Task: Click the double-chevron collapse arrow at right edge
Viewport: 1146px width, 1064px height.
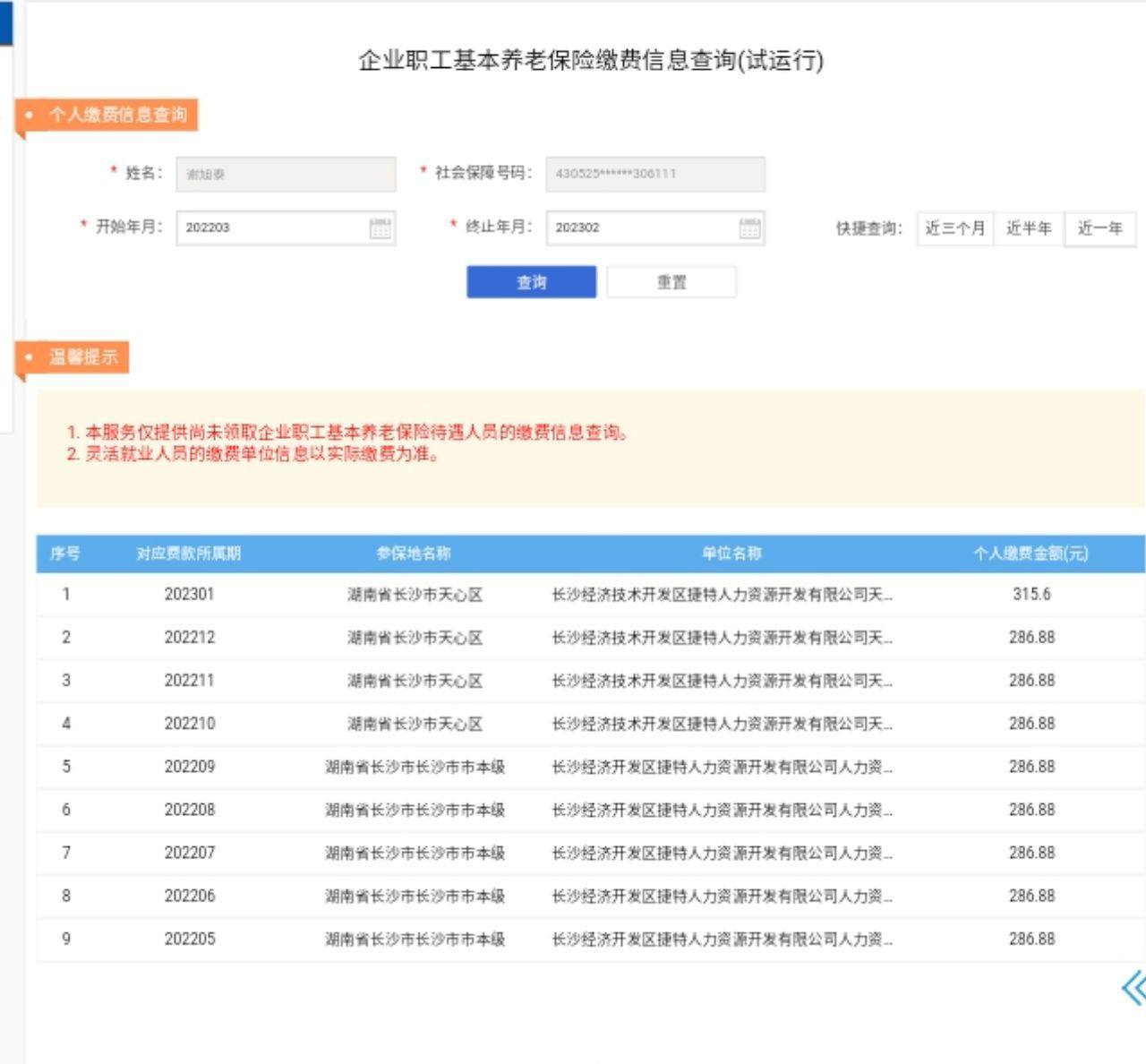Action: 1133,989
